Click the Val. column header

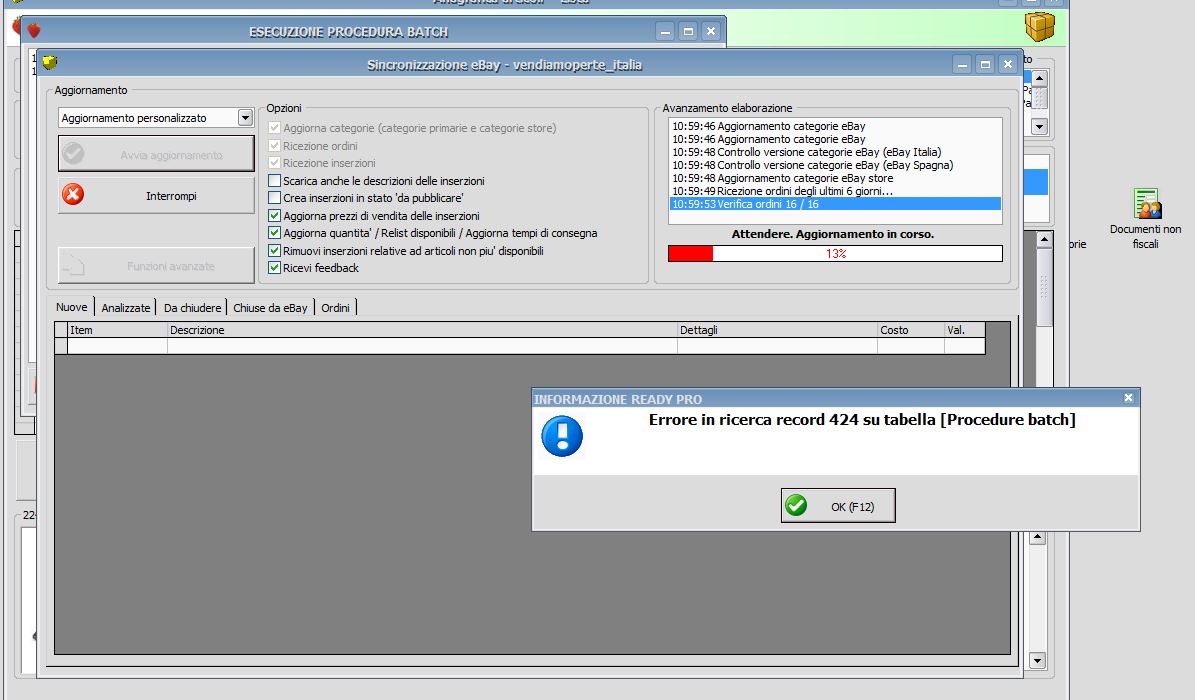(x=965, y=330)
